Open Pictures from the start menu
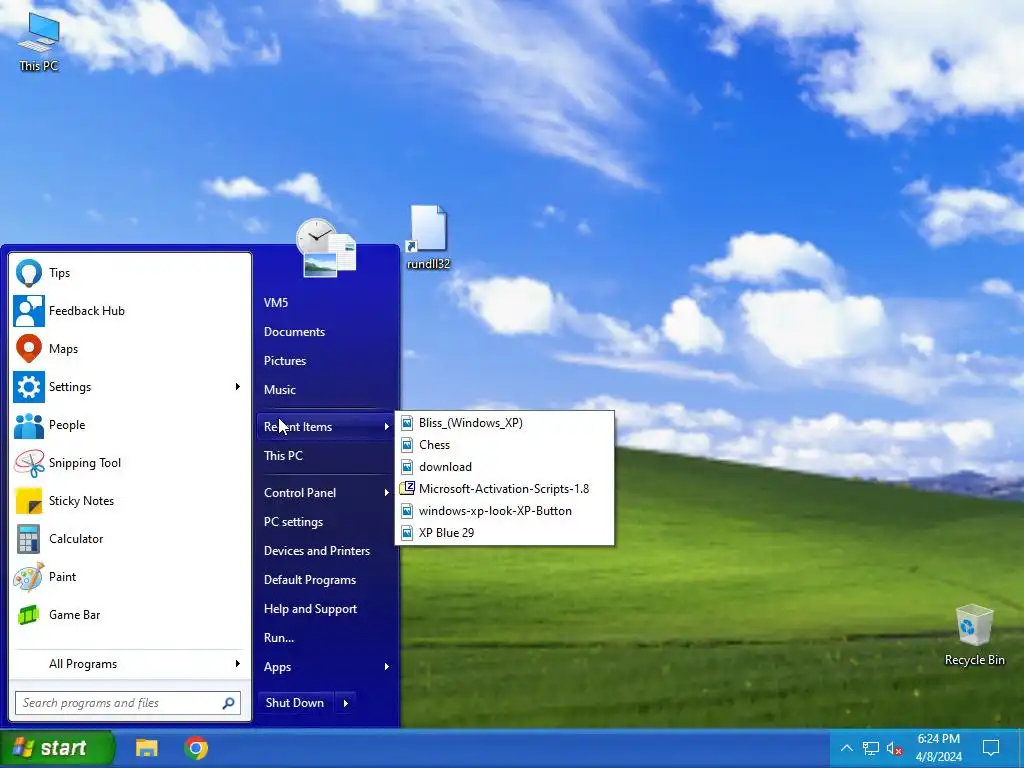This screenshot has width=1024, height=768. click(x=325, y=360)
